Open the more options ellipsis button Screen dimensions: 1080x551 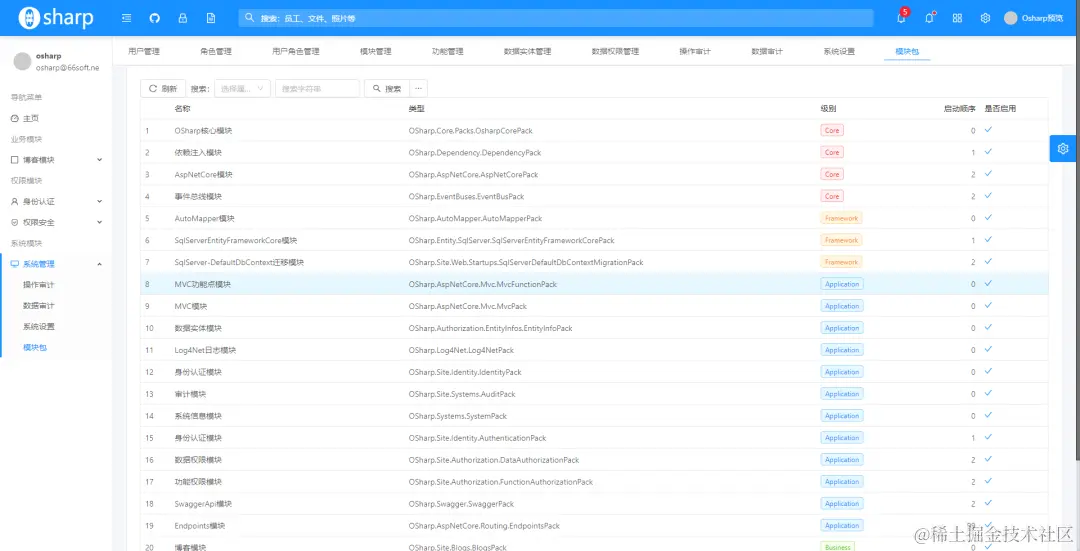(x=418, y=88)
